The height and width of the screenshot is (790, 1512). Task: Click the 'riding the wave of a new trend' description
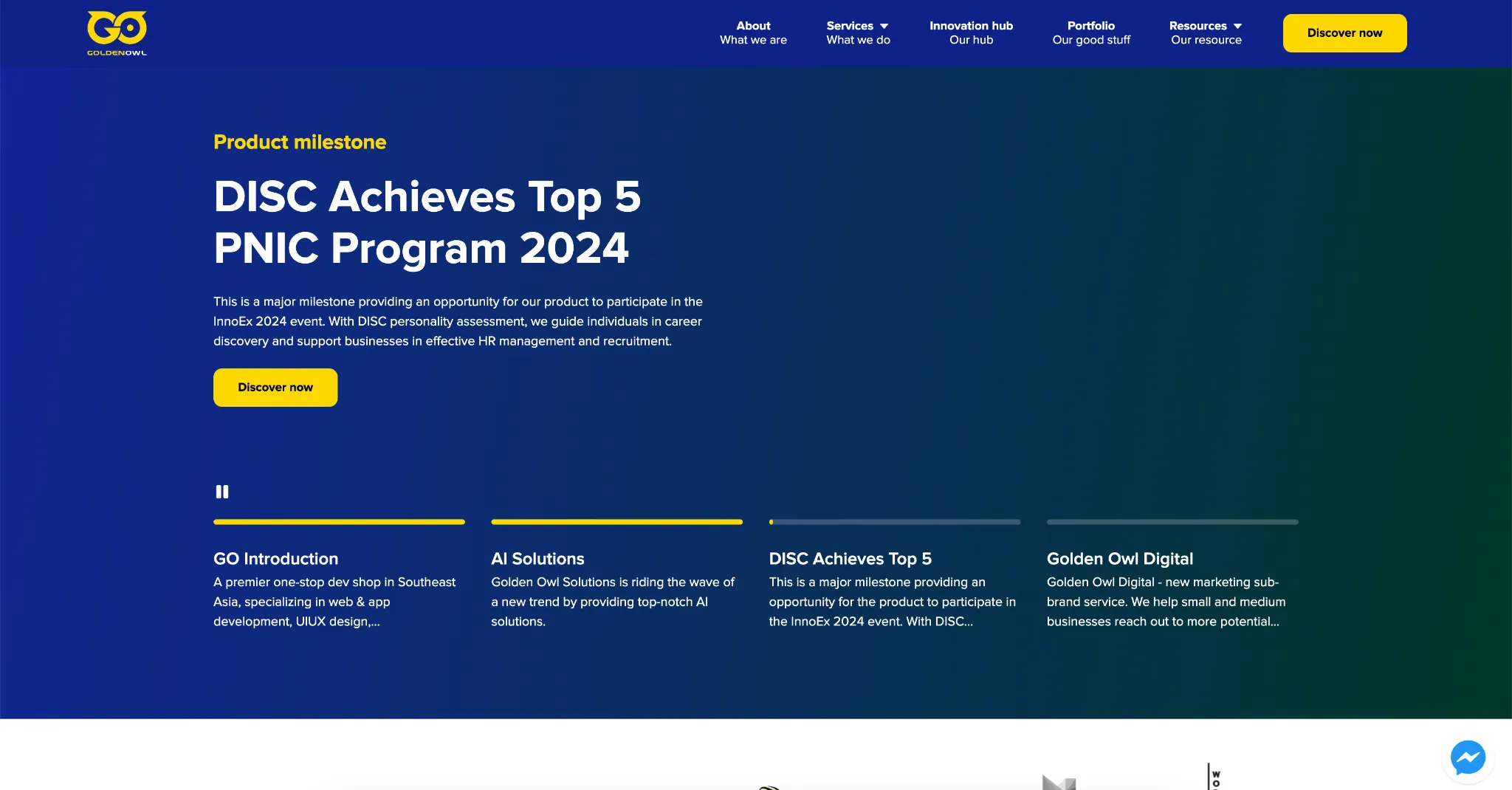click(613, 602)
